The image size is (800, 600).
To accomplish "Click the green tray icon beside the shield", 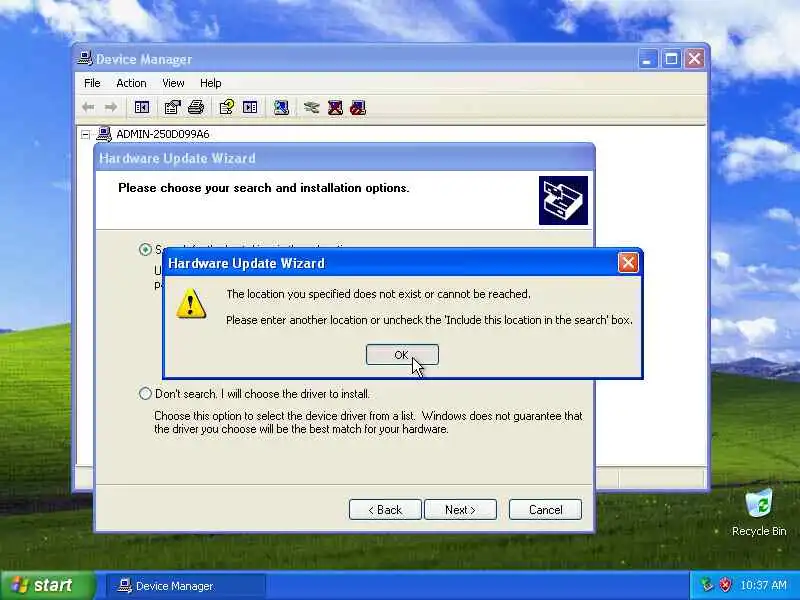I will [x=707, y=585].
